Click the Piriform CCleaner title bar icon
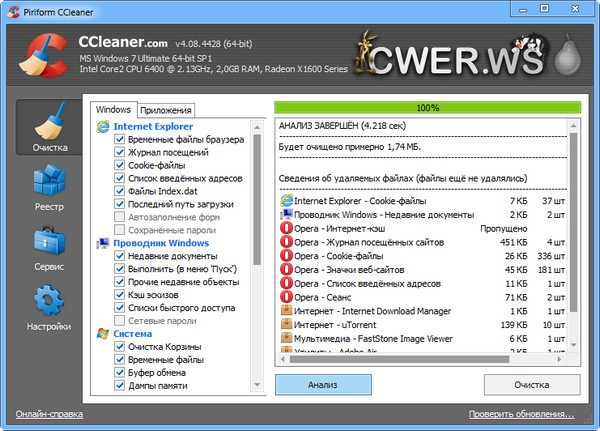 click(x=13, y=12)
